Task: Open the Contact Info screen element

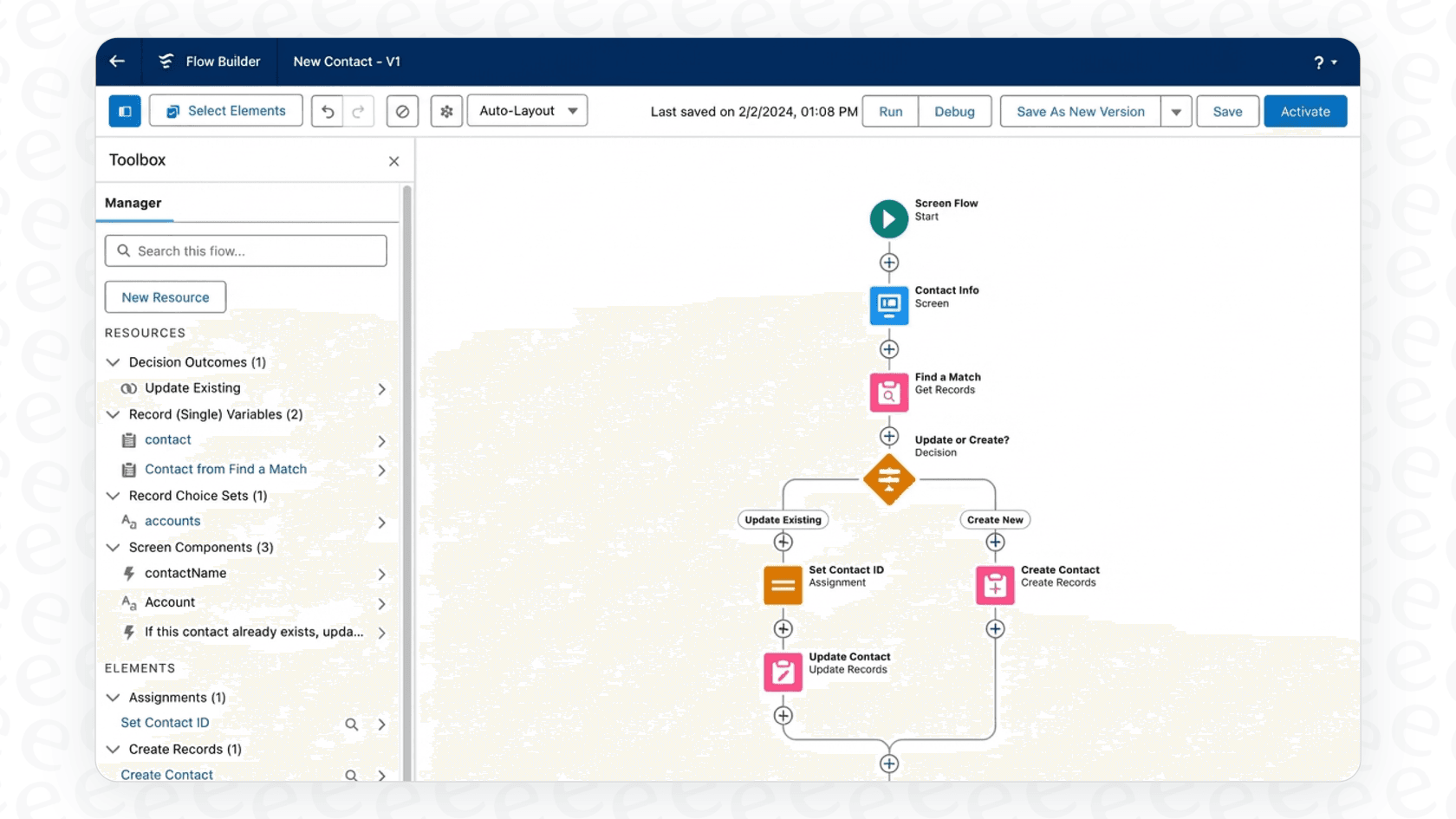Action: click(x=888, y=305)
